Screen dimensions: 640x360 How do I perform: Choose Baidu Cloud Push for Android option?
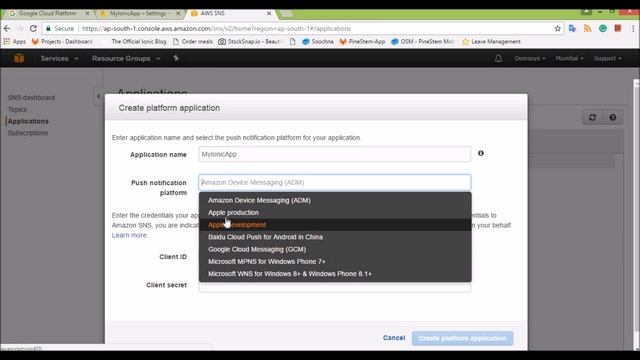(x=335, y=237)
